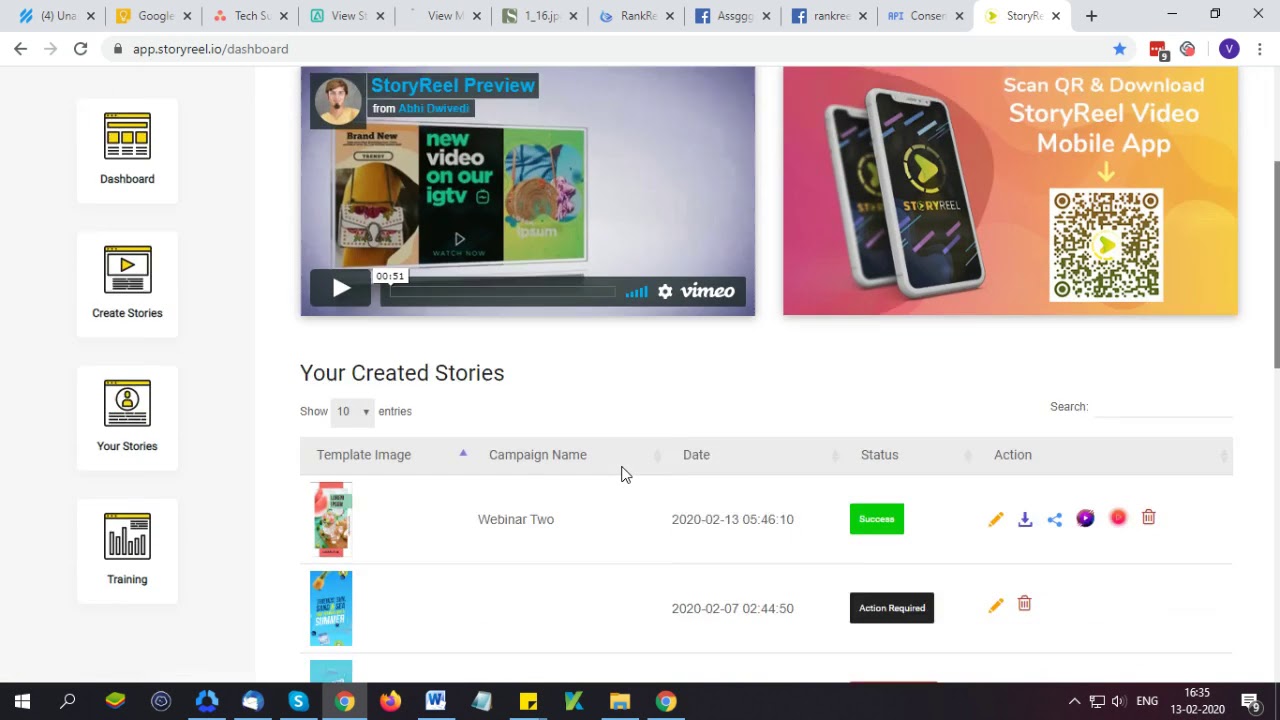Click the 2020-02-07 story template thumbnail

tap(331, 608)
